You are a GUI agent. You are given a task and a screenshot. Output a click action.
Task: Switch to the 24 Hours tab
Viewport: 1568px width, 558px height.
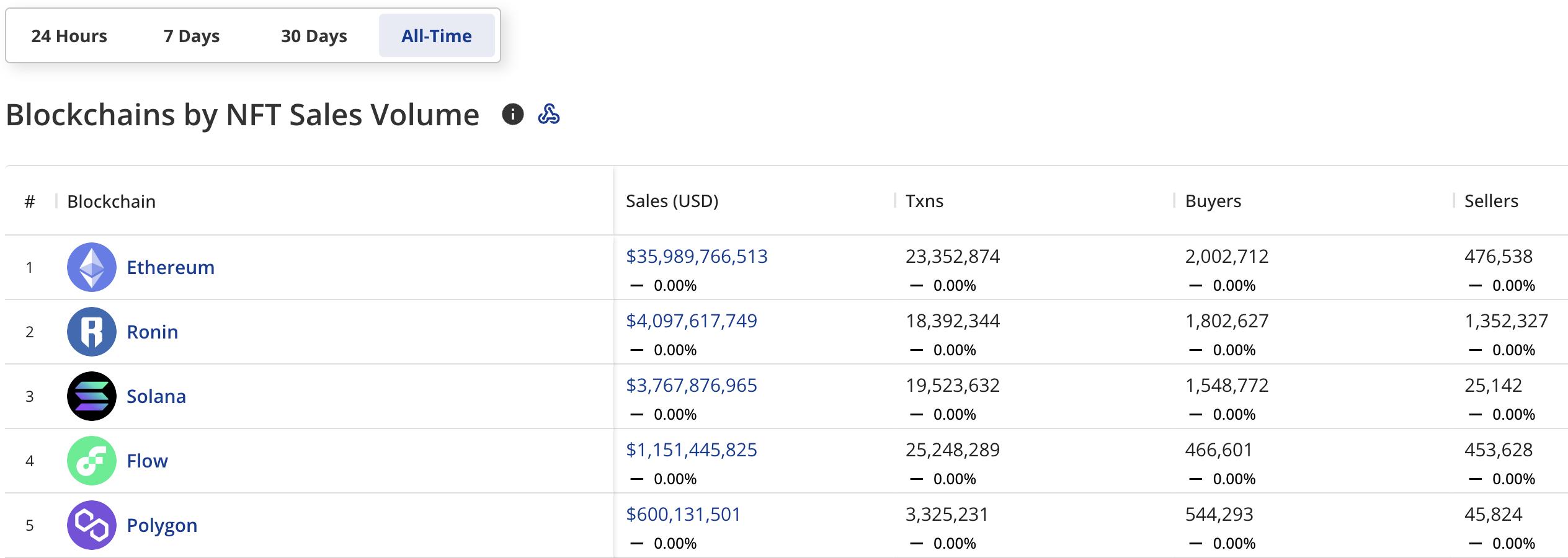click(x=69, y=36)
